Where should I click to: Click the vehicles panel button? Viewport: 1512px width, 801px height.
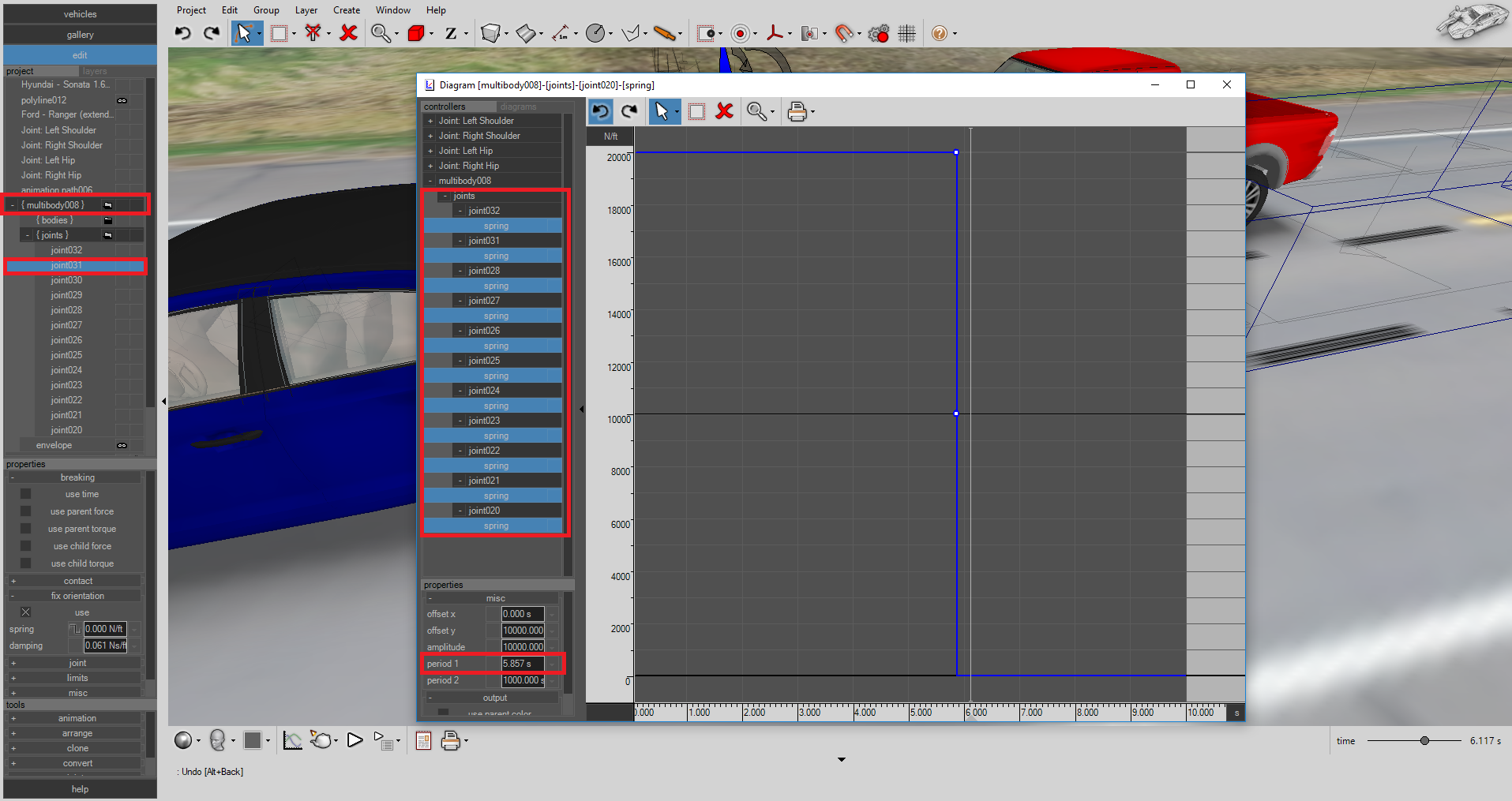(x=80, y=14)
